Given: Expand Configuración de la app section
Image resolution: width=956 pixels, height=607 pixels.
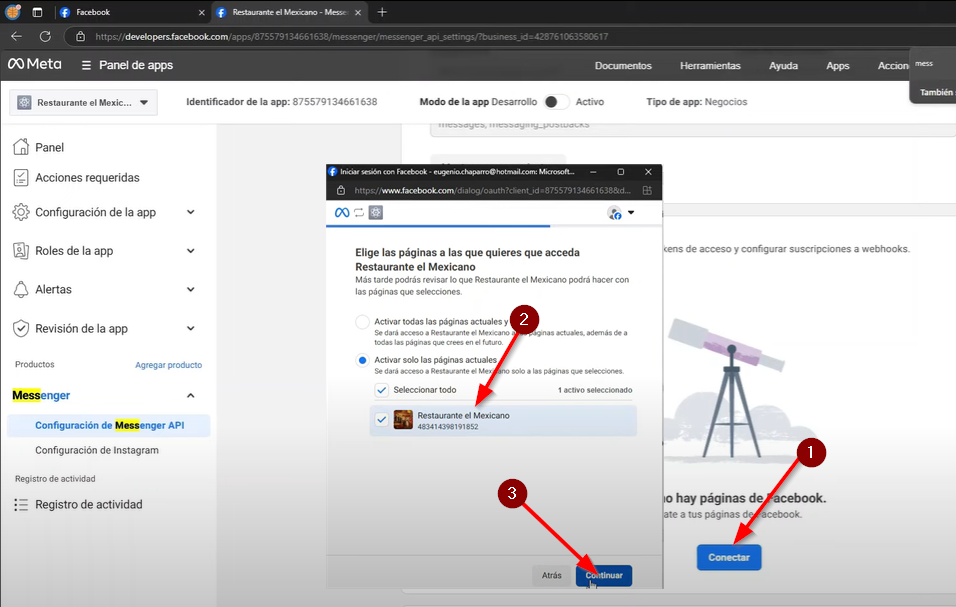Looking at the screenshot, I should pos(191,212).
